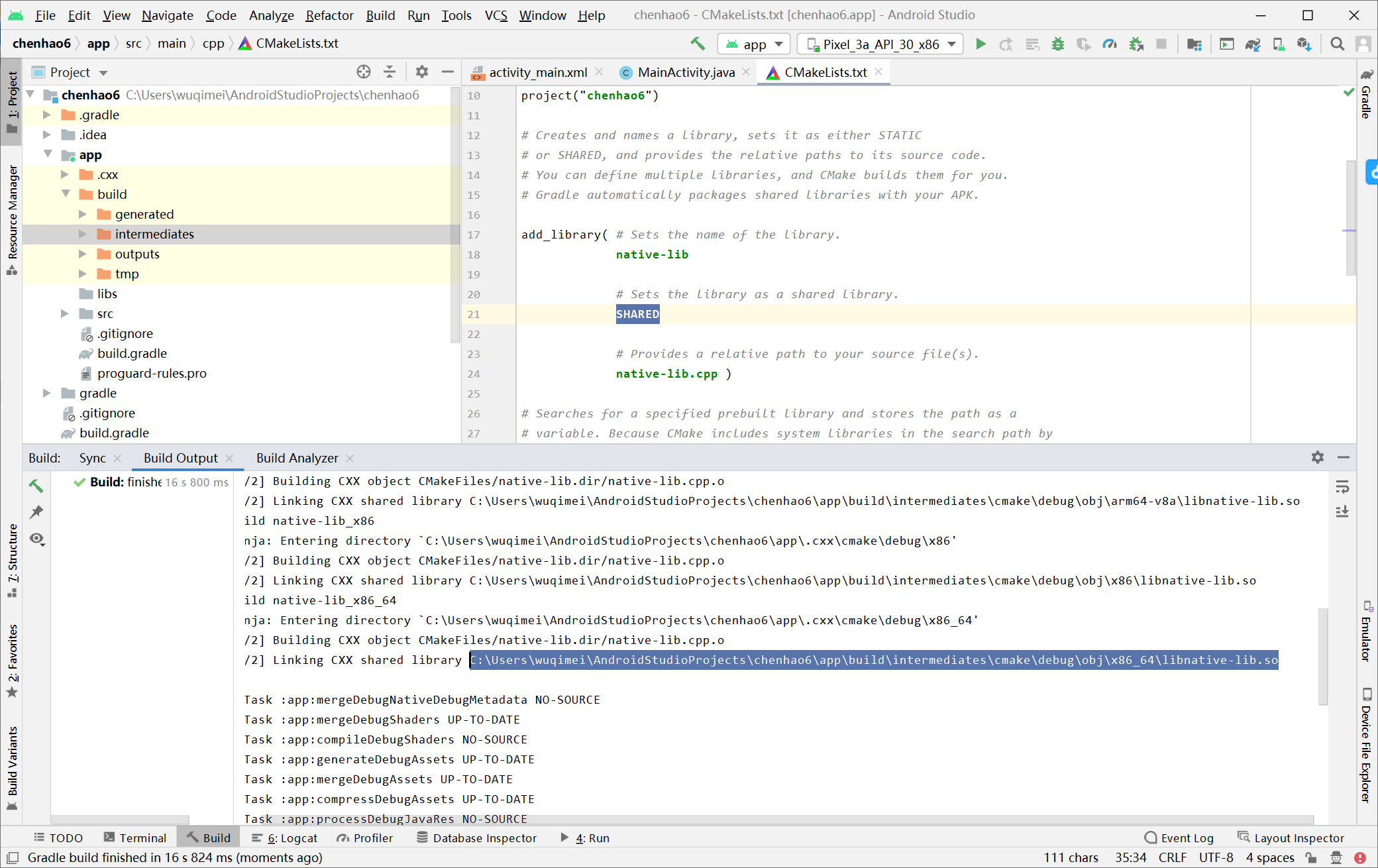Image resolution: width=1378 pixels, height=868 pixels.
Task: Click the build hammer icon in Build panel
Action: pyautogui.click(x=36, y=486)
